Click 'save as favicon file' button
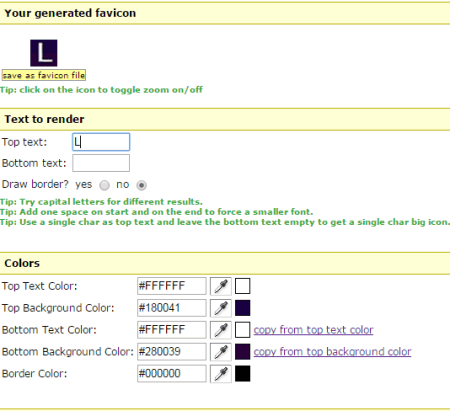Screen dimensions: 450x411 click(x=44, y=75)
